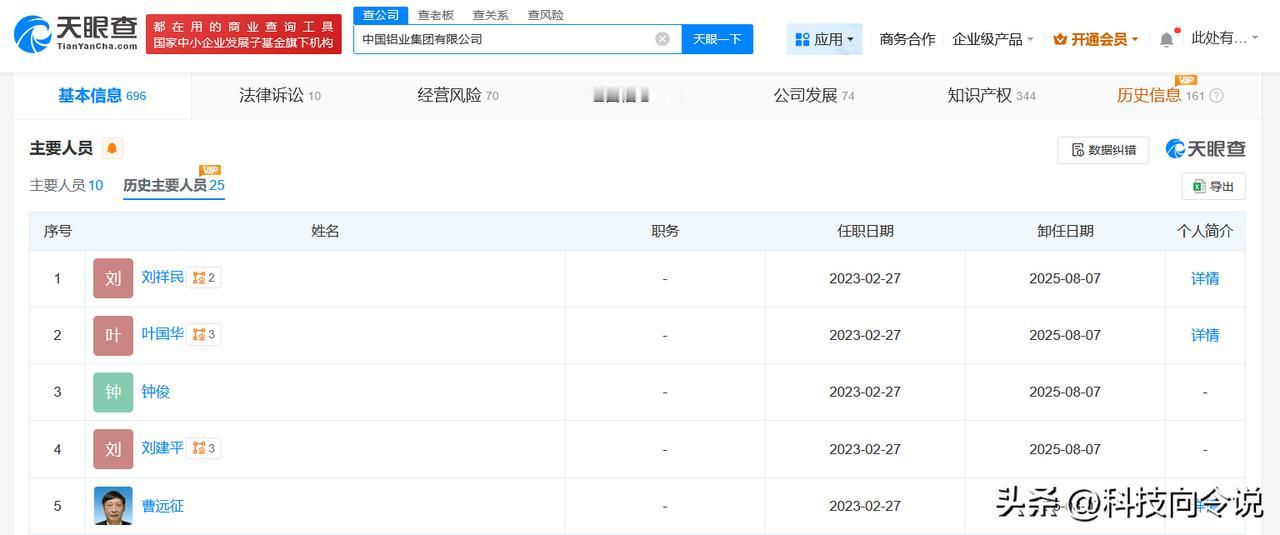The height and width of the screenshot is (535, 1280).
Task: Open 刘建平's name link
Action: point(162,448)
